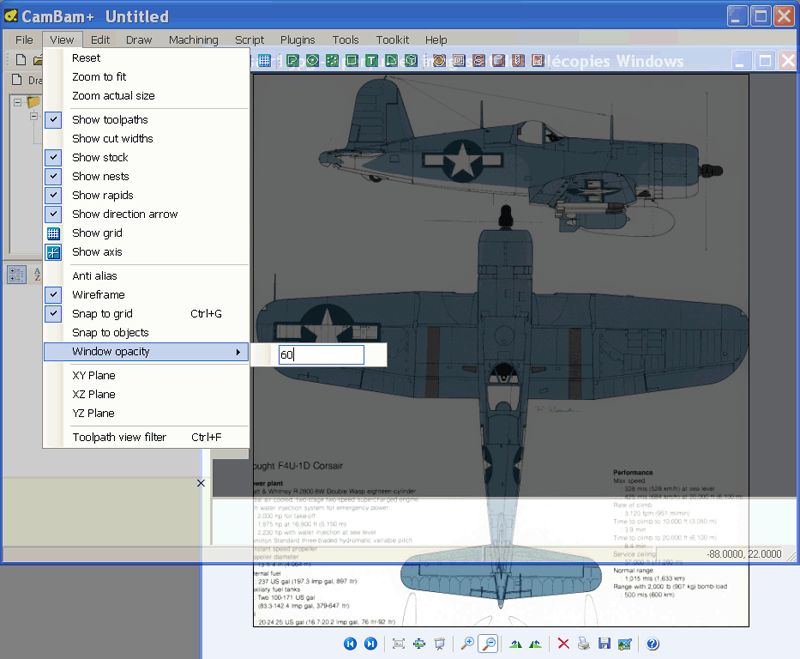Image resolution: width=800 pixels, height=659 pixels.
Task: Open the Machining menu
Action: [193, 40]
